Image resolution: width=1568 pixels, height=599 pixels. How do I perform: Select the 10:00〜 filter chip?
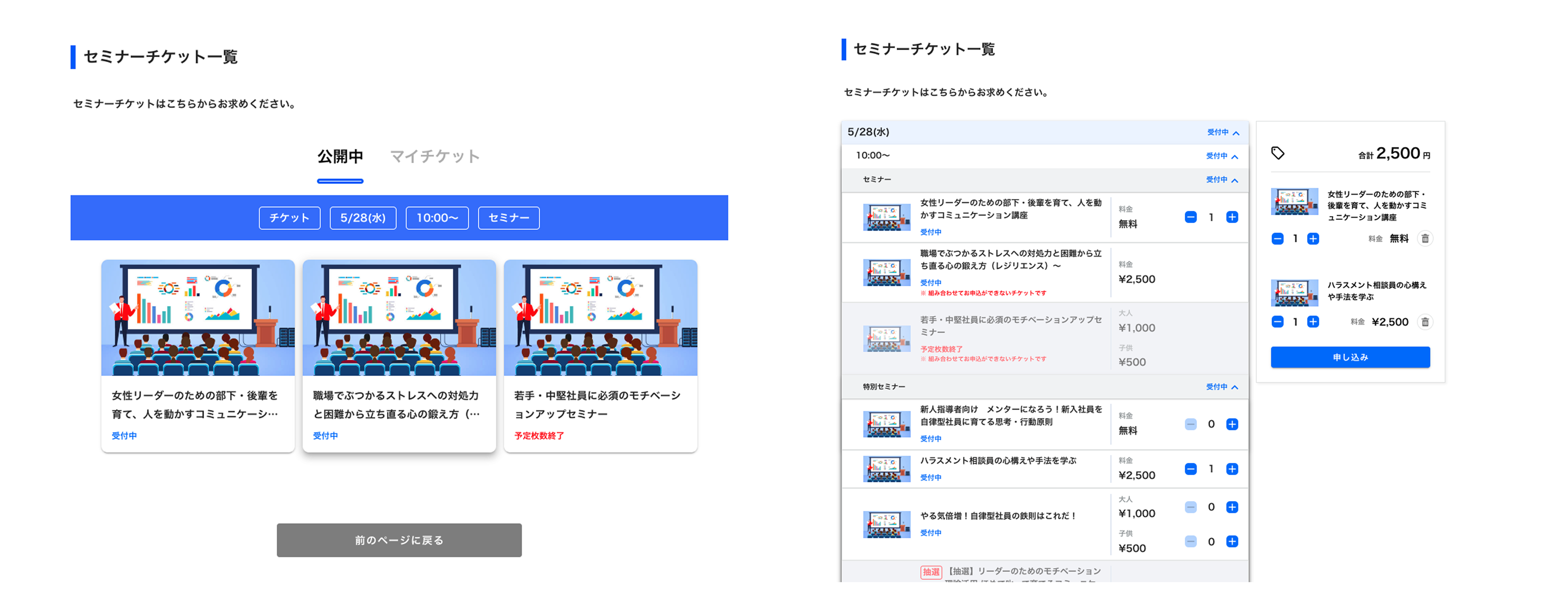(437, 218)
